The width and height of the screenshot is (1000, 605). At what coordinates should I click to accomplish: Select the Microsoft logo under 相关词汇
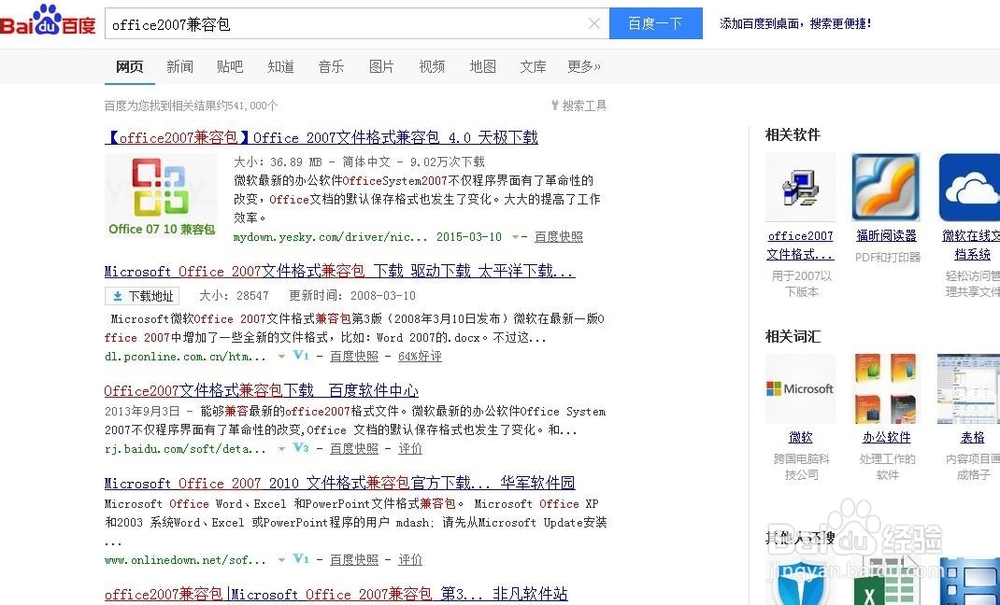(800, 388)
